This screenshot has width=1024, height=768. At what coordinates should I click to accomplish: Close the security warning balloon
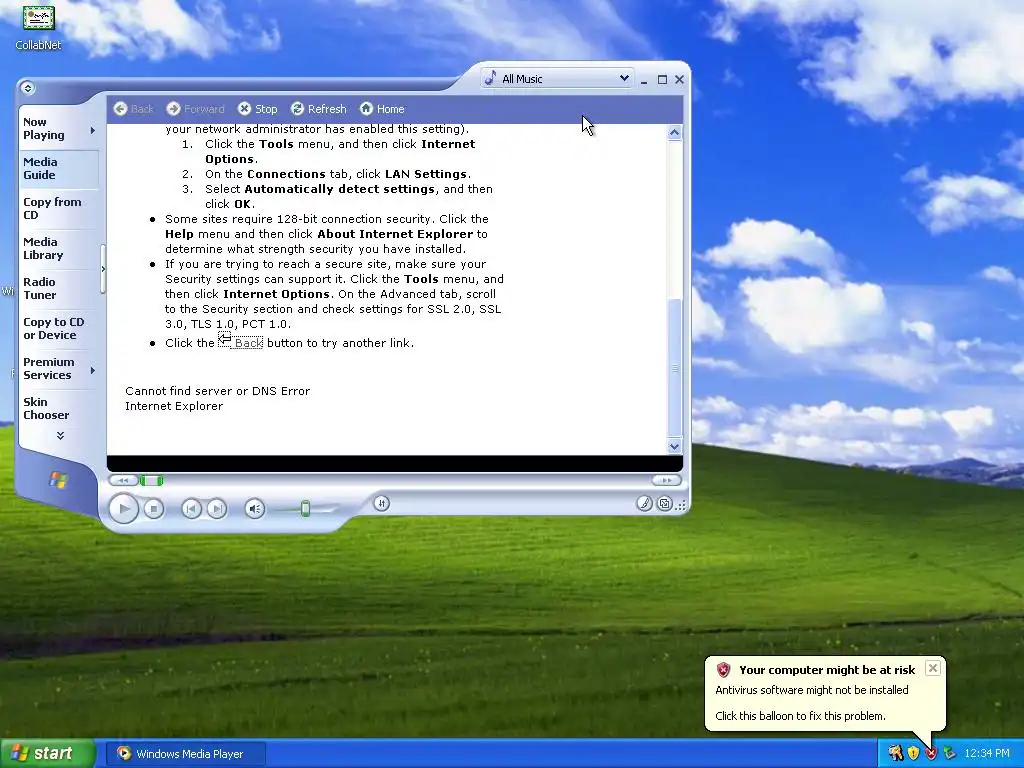(933, 668)
